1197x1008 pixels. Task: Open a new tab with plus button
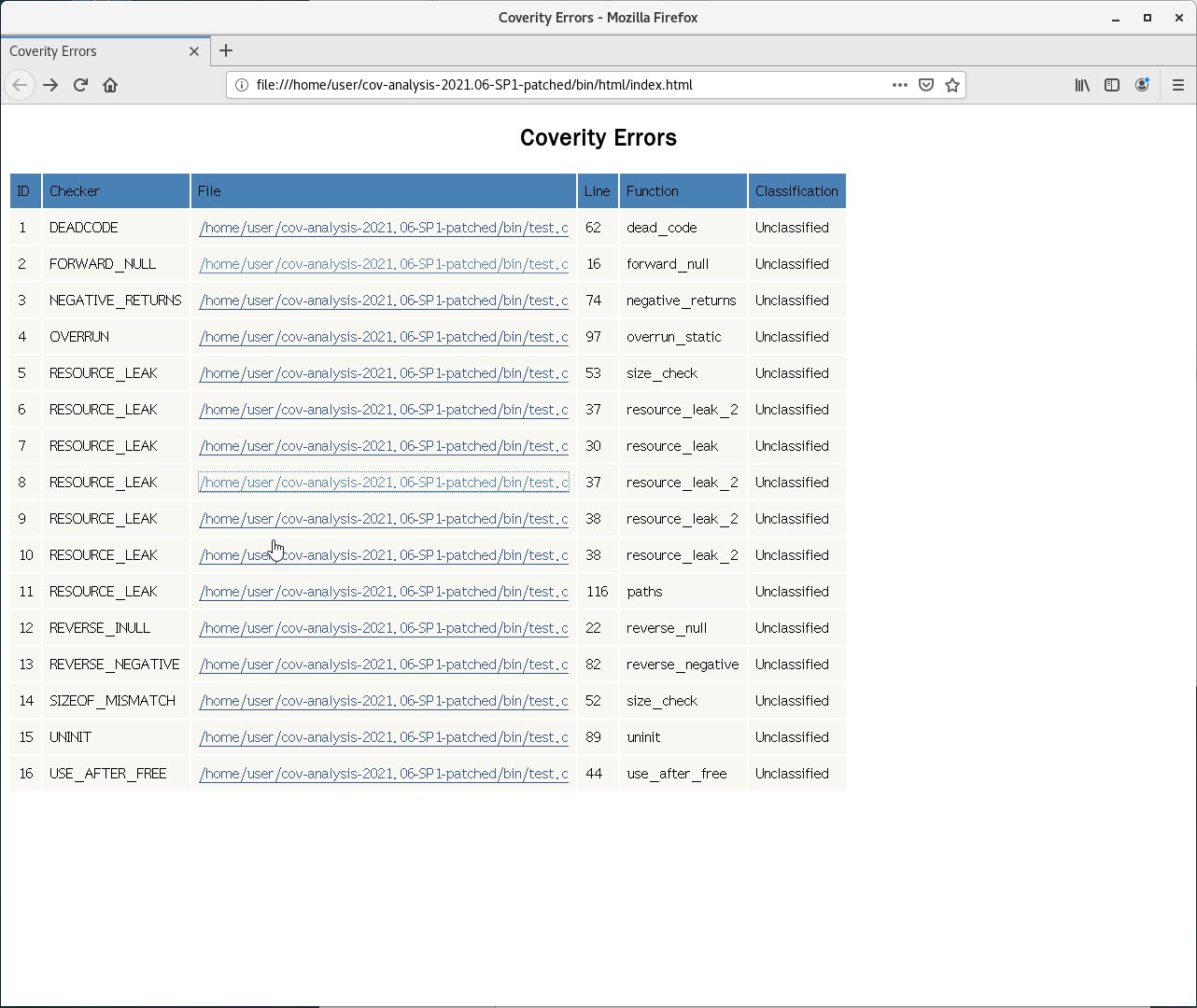click(226, 51)
